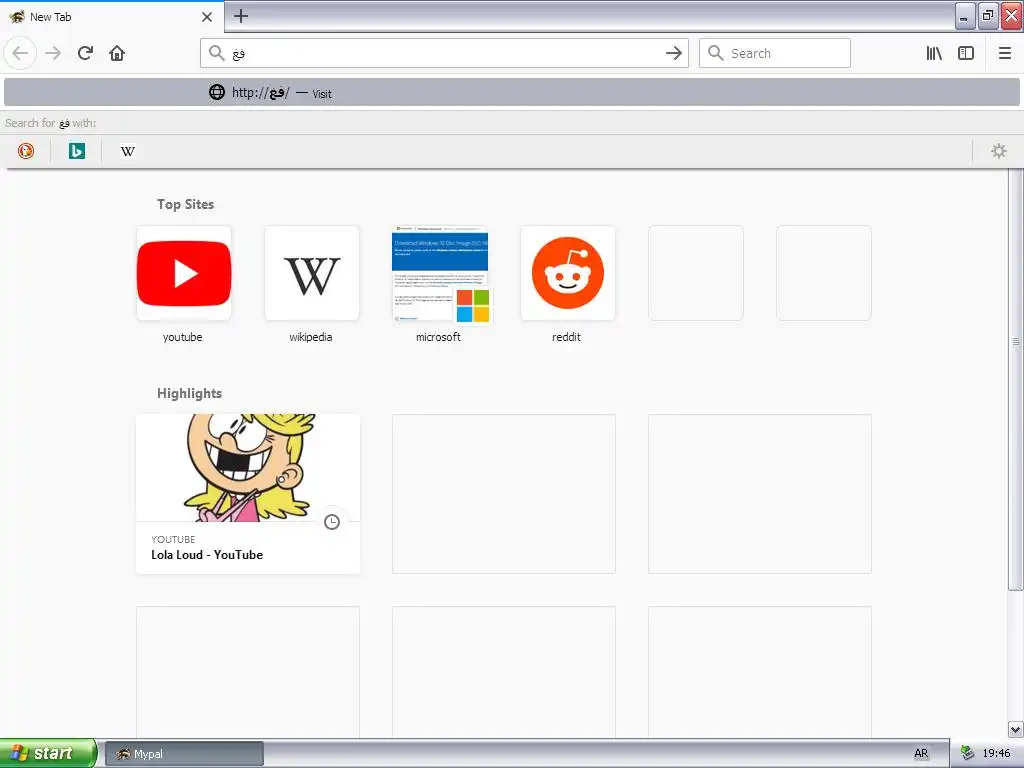Viewport: 1024px width, 768px height.
Task: Select the New Tab tab
Action: pos(111,16)
